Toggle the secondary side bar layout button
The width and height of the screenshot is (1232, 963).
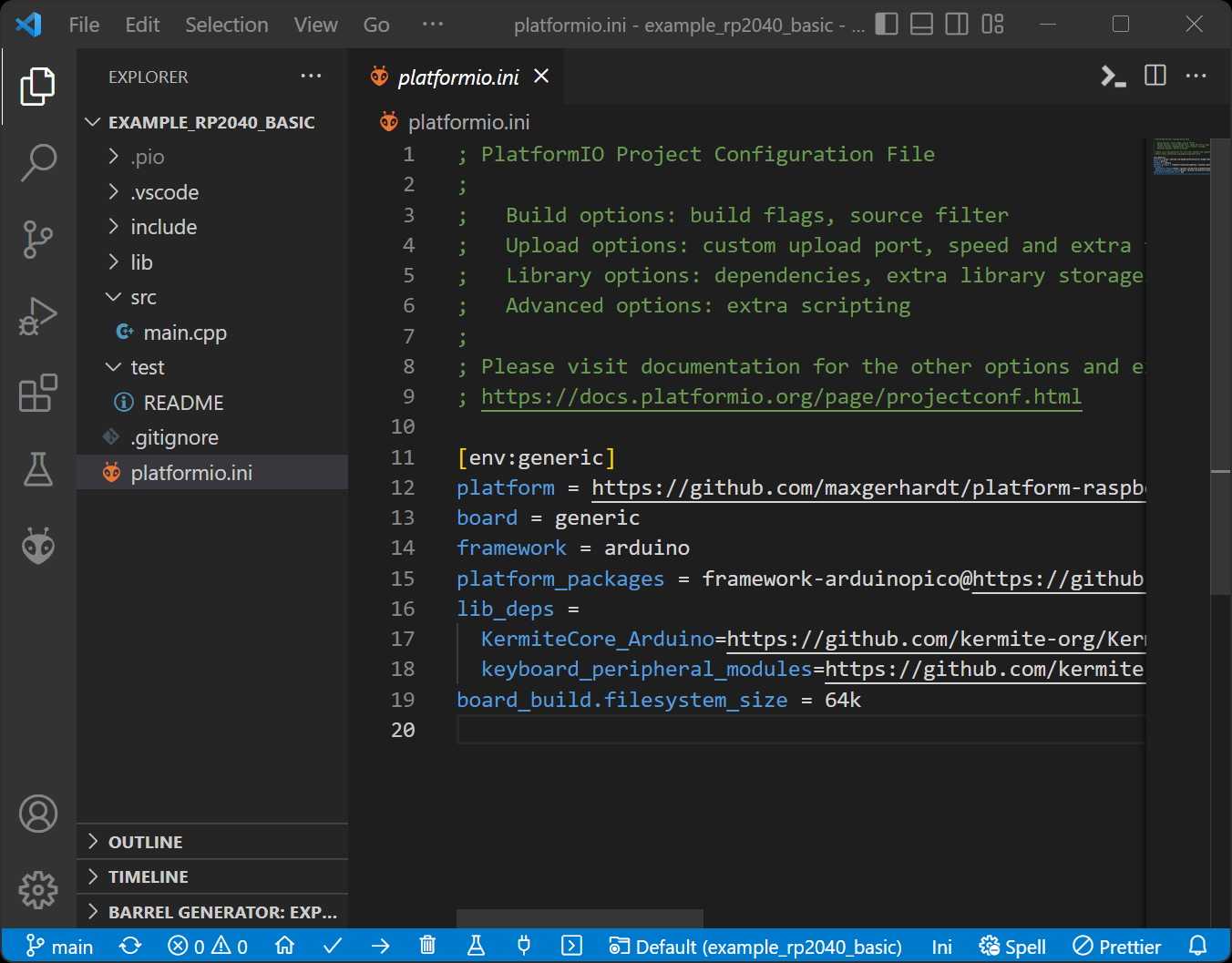pos(957,25)
